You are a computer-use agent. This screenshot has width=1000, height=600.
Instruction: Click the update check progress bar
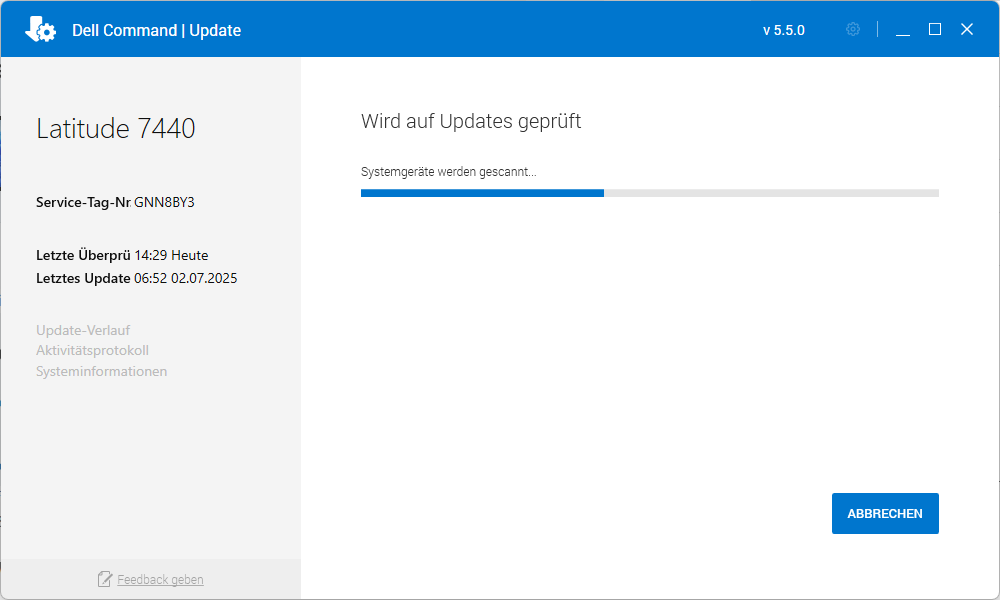tap(649, 193)
